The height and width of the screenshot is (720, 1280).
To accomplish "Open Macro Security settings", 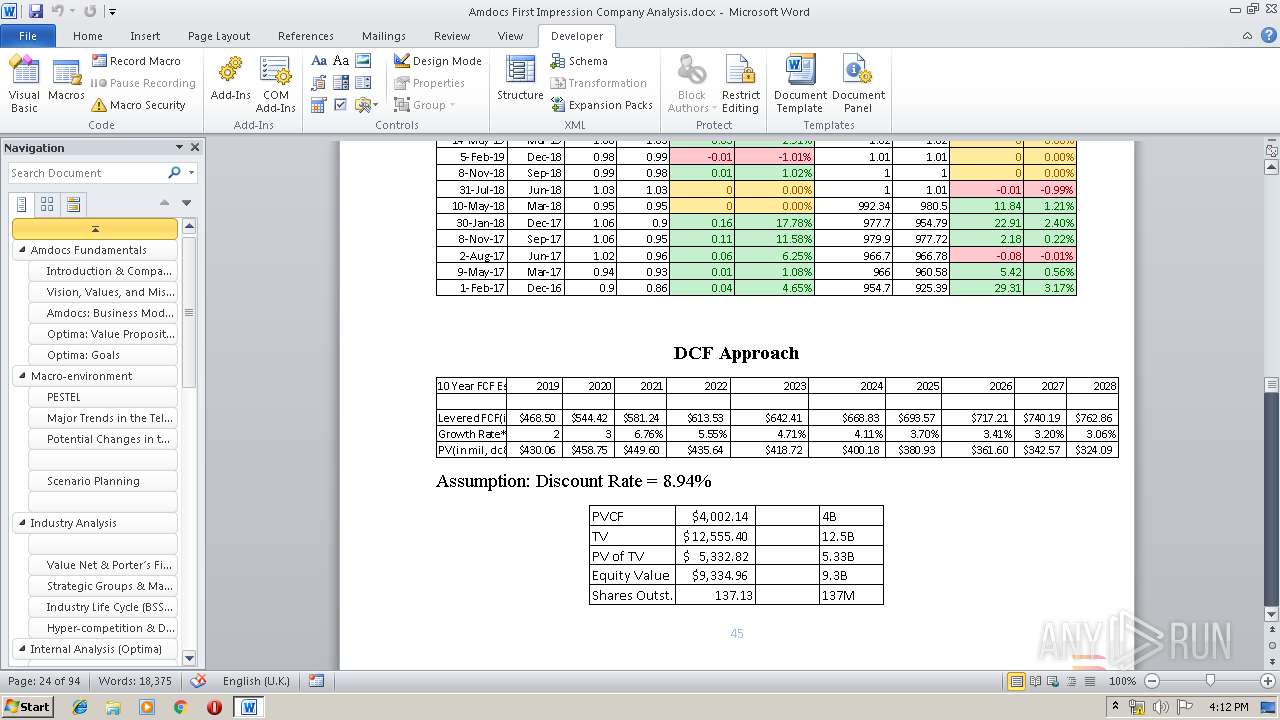I will coord(138,105).
